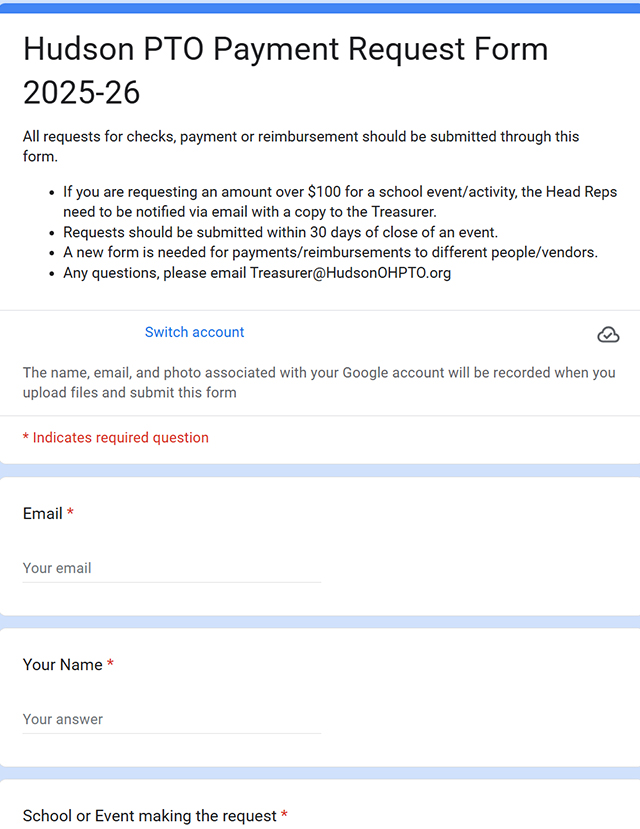Screen dimensions: 640x829
Task: Click the blue header bar atop the form
Action: tap(320, 8)
